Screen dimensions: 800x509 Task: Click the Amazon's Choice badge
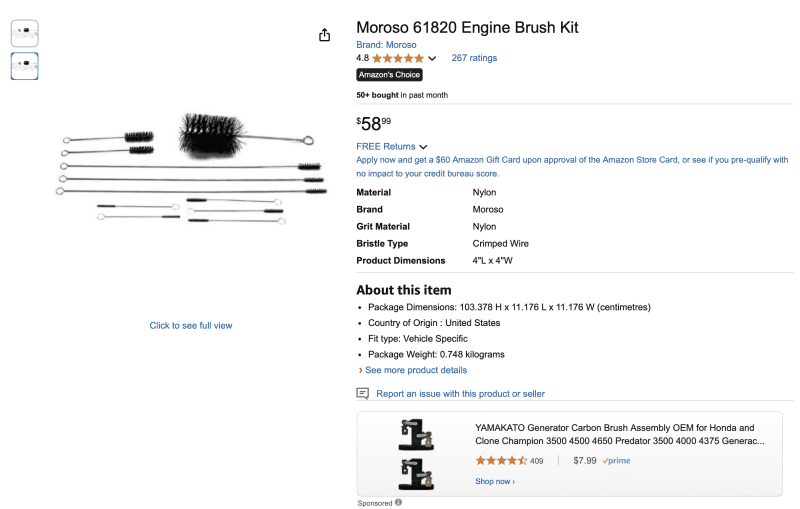coord(389,75)
